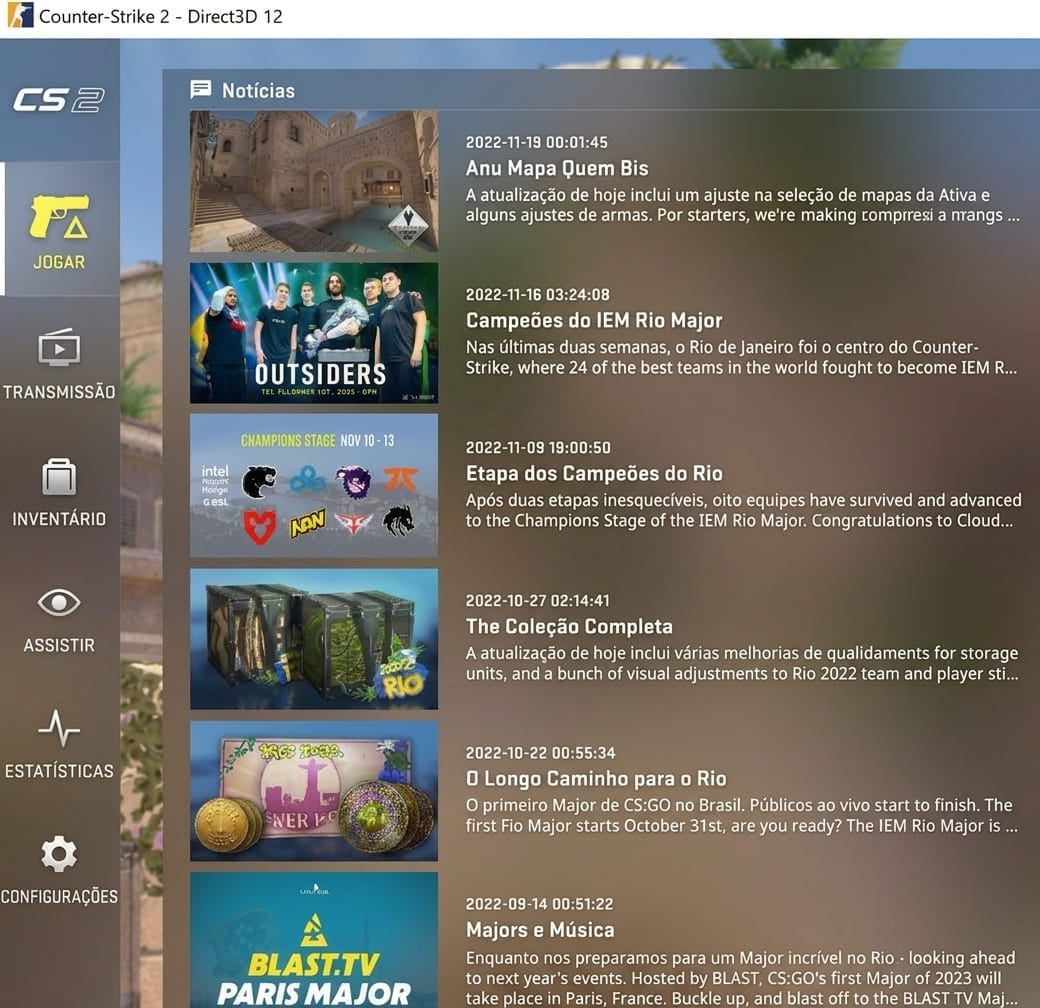The height and width of the screenshot is (1008, 1040).
Task: Click the date 2022-11-16 03:24:08
Action: (x=537, y=294)
